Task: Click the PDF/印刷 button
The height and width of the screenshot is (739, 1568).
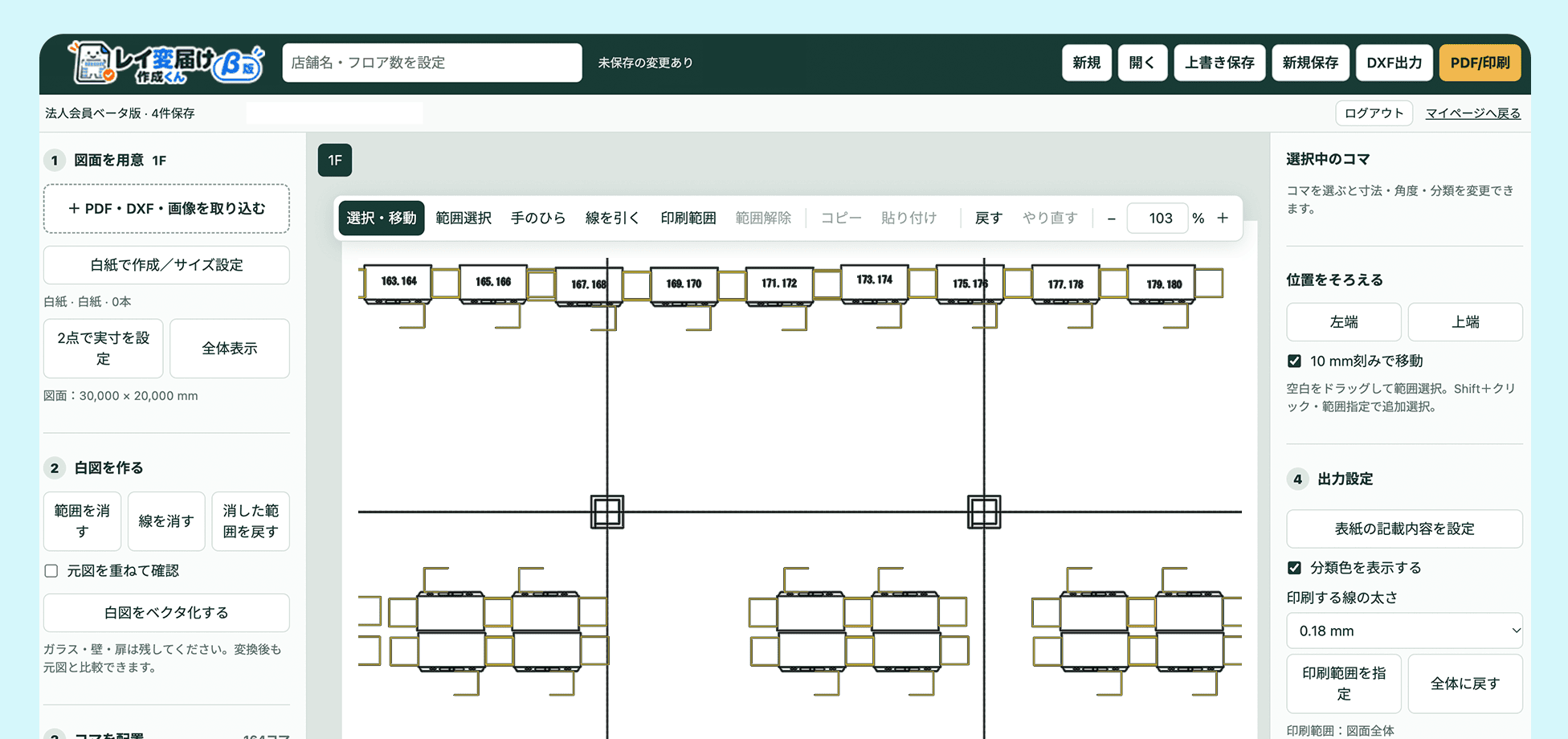Action: (x=1480, y=63)
